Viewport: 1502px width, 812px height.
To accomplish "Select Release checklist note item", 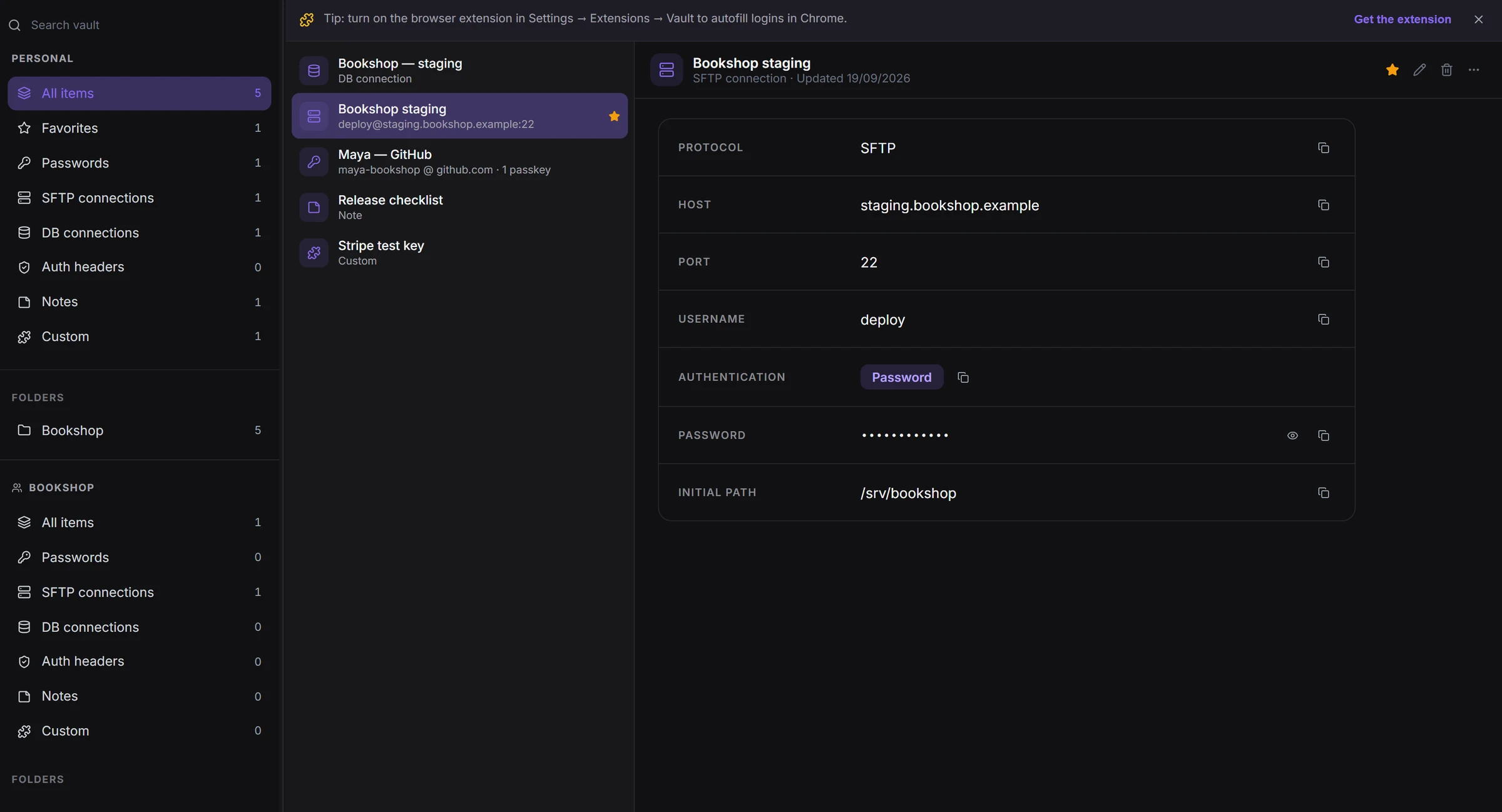I will coord(459,207).
